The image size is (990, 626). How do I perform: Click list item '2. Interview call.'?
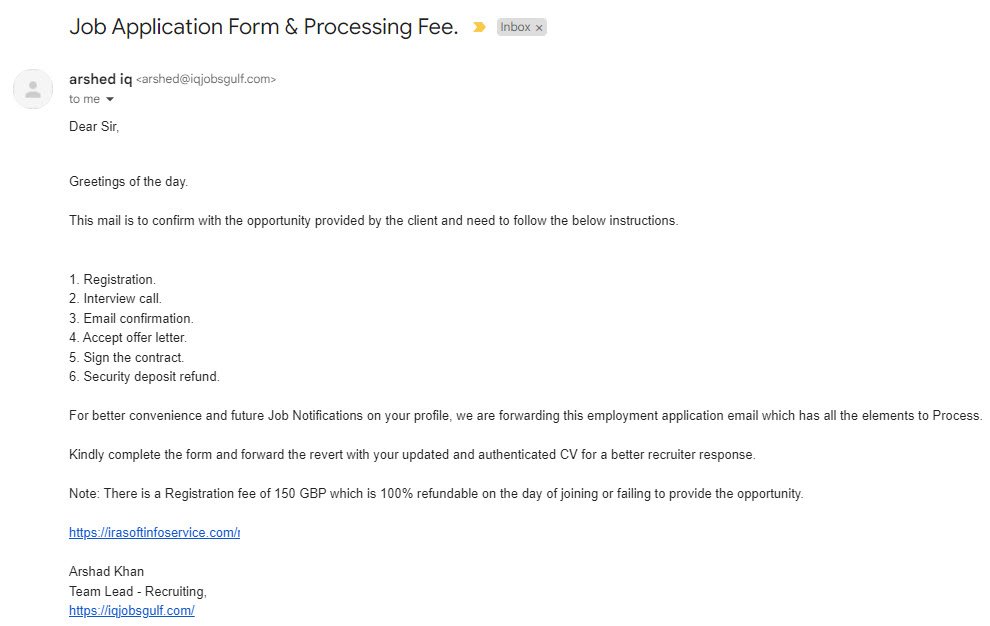[x=115, y=299]
